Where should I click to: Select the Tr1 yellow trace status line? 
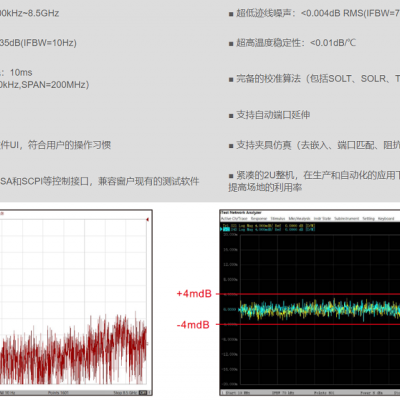pyautogui.click(x=269, y=226)
